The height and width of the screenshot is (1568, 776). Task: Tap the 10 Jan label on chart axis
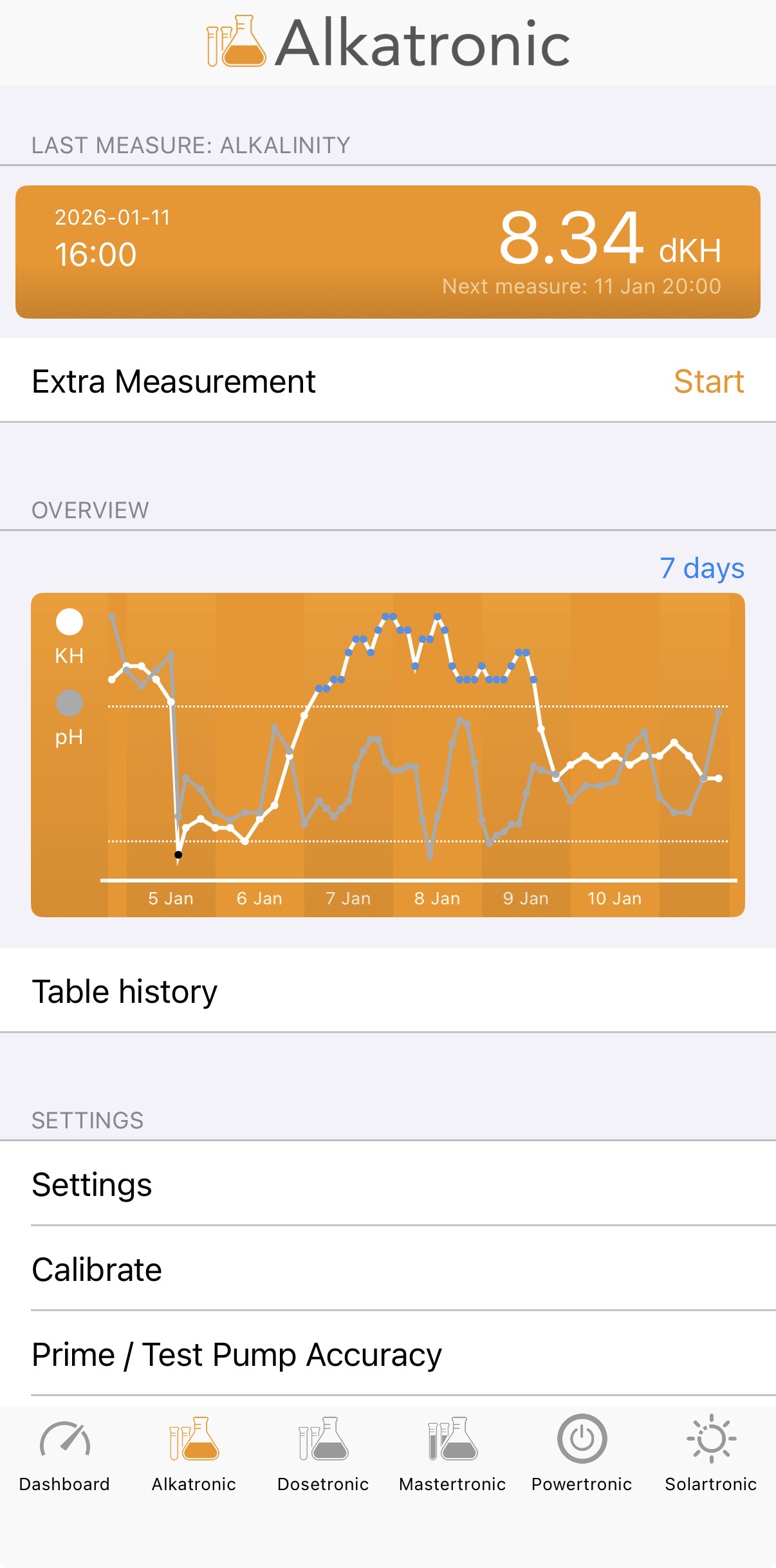[x=614, y=899]
